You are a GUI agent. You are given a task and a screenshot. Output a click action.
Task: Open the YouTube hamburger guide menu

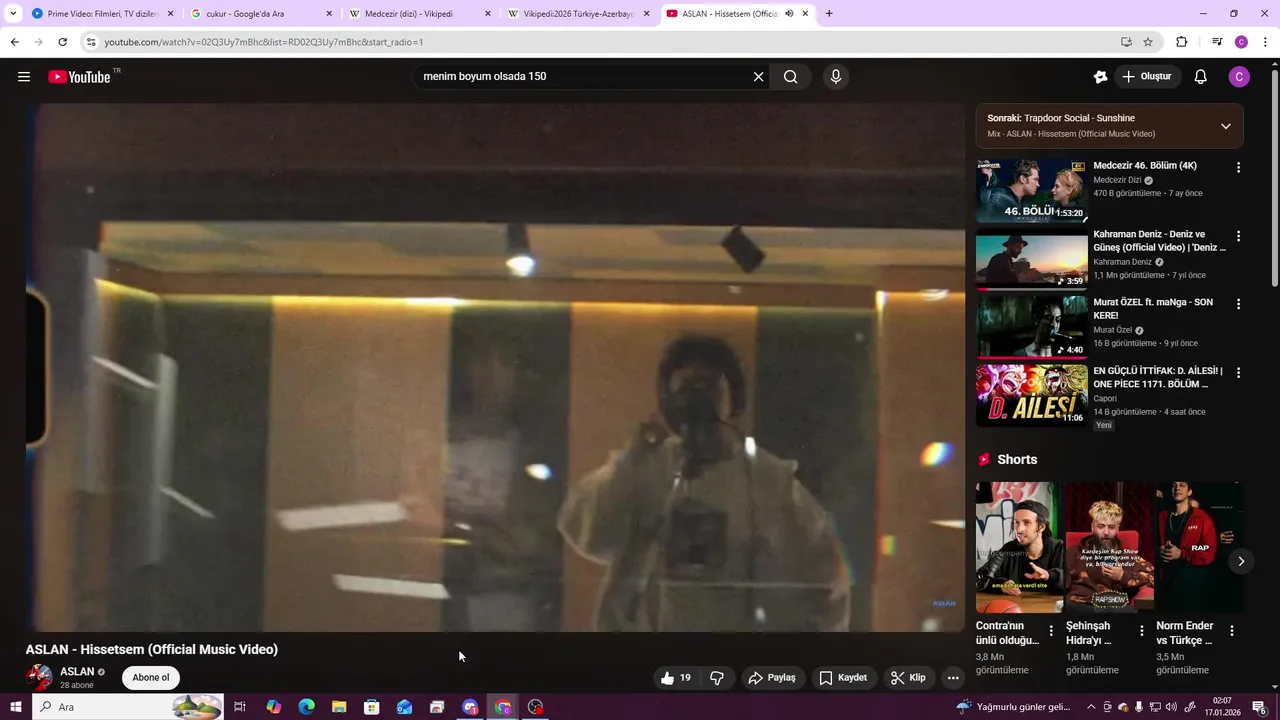click(x=24, y=77)
